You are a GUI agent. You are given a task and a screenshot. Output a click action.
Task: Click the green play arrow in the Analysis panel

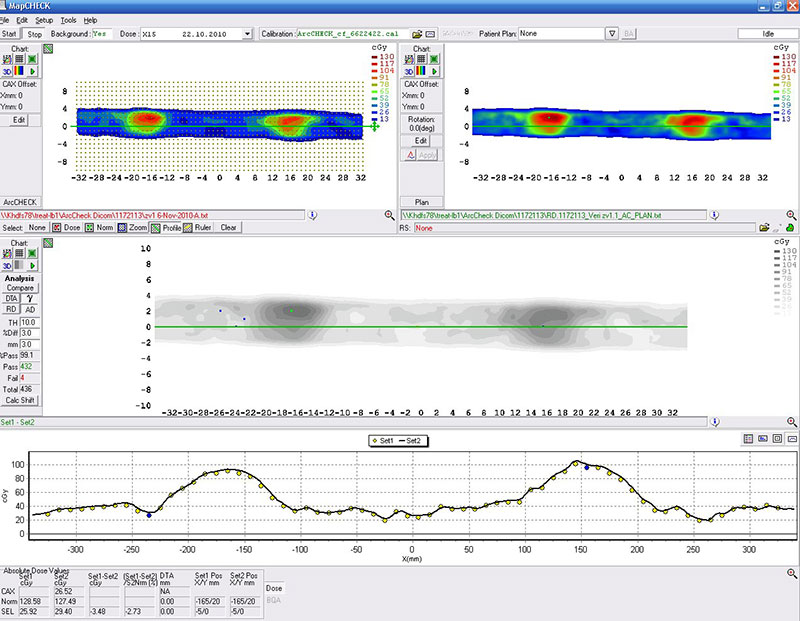(x=32, y=265)
